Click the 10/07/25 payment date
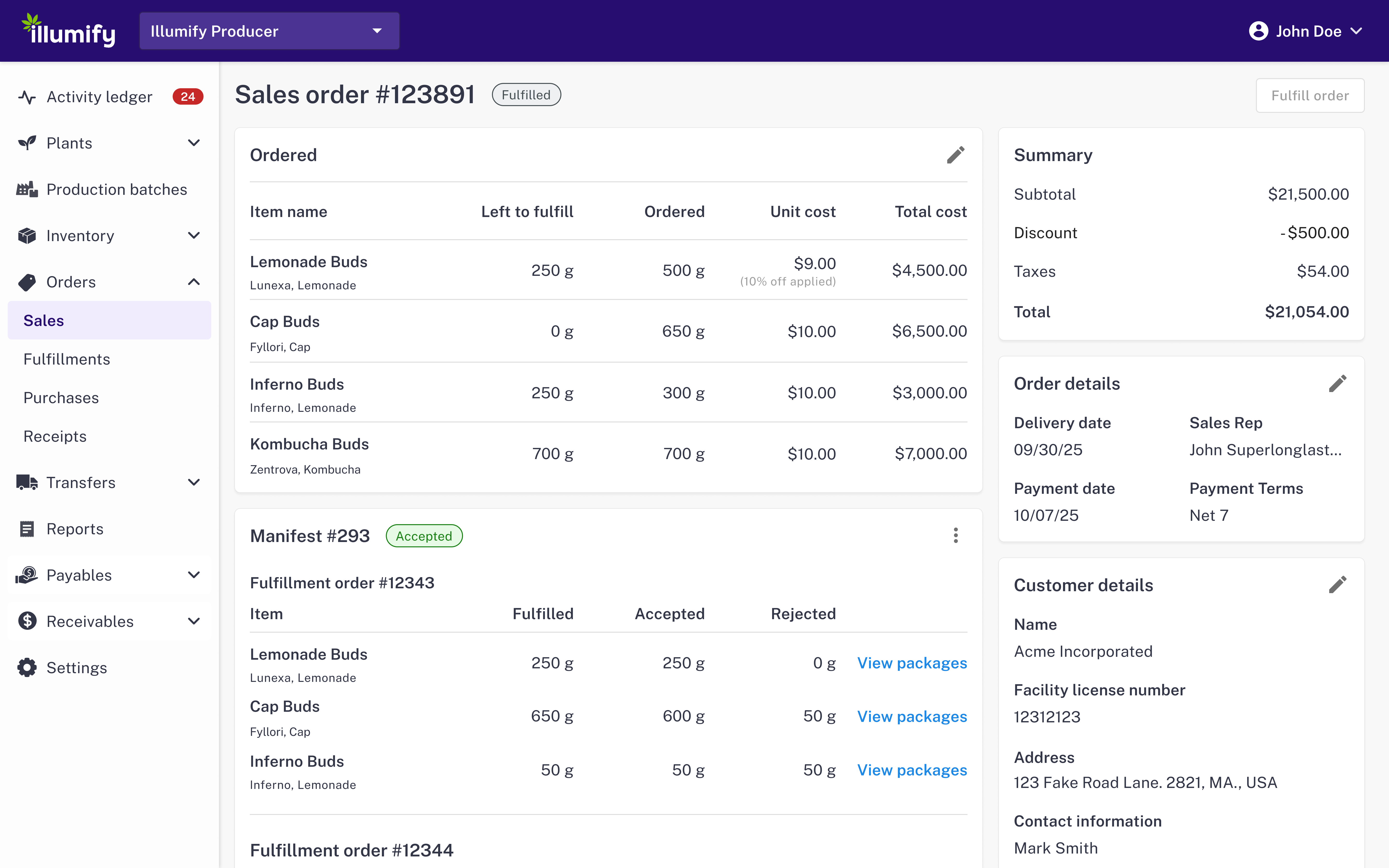1389x868 pixels. (x=1046, y=515)
